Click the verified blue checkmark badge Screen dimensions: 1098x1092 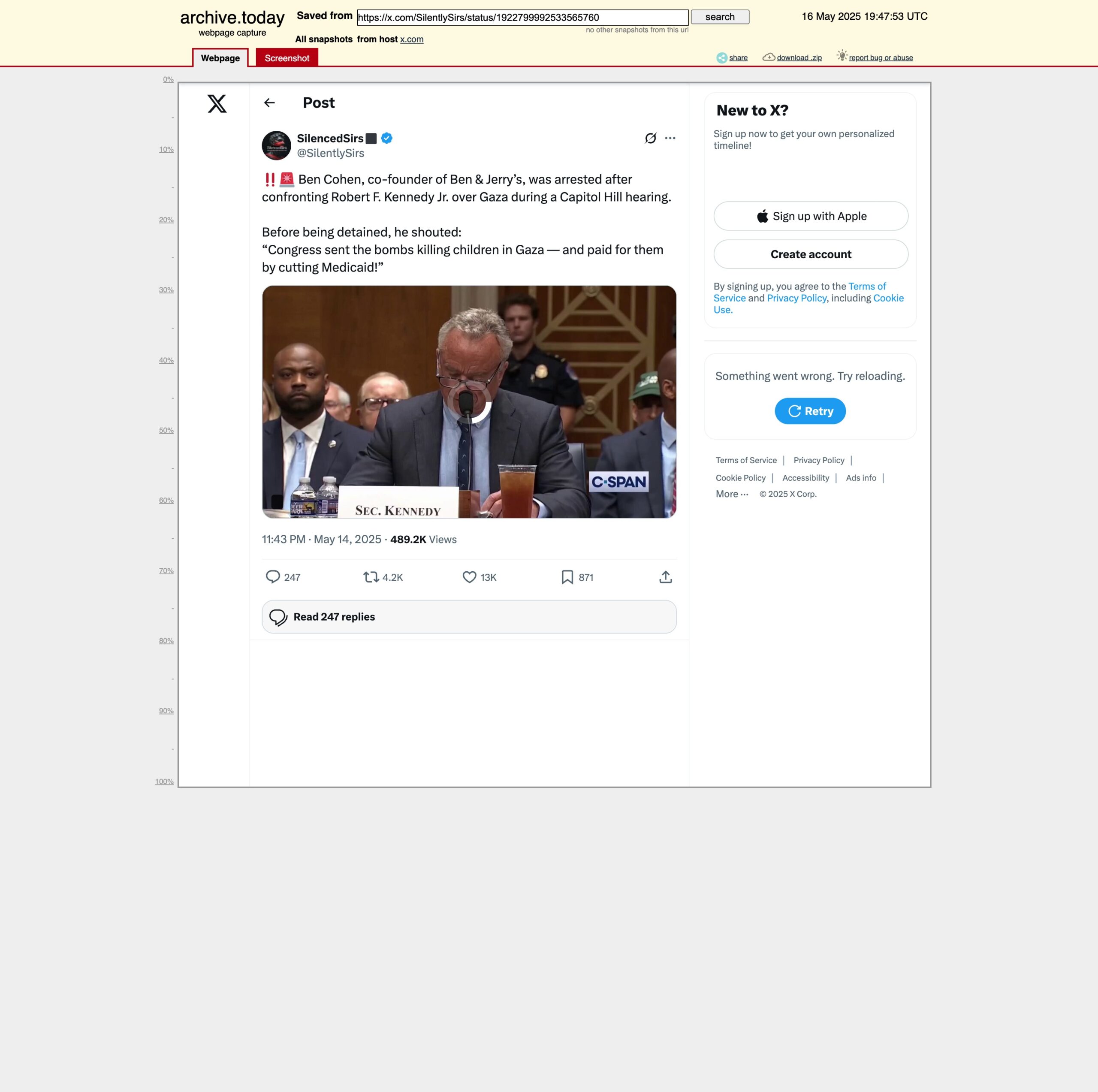click(x=387, y=138)
